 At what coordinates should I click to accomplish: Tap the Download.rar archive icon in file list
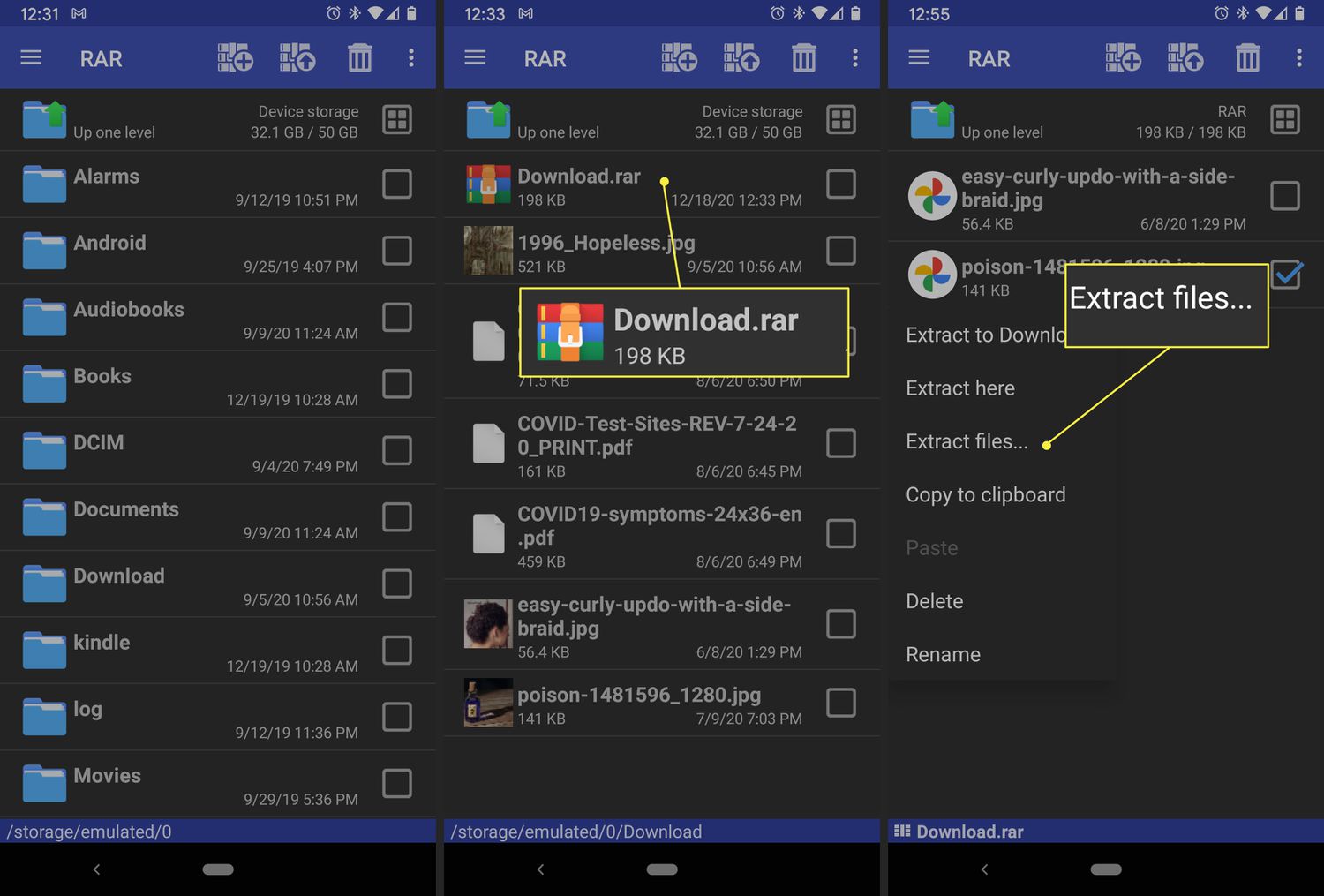(488, 185)
